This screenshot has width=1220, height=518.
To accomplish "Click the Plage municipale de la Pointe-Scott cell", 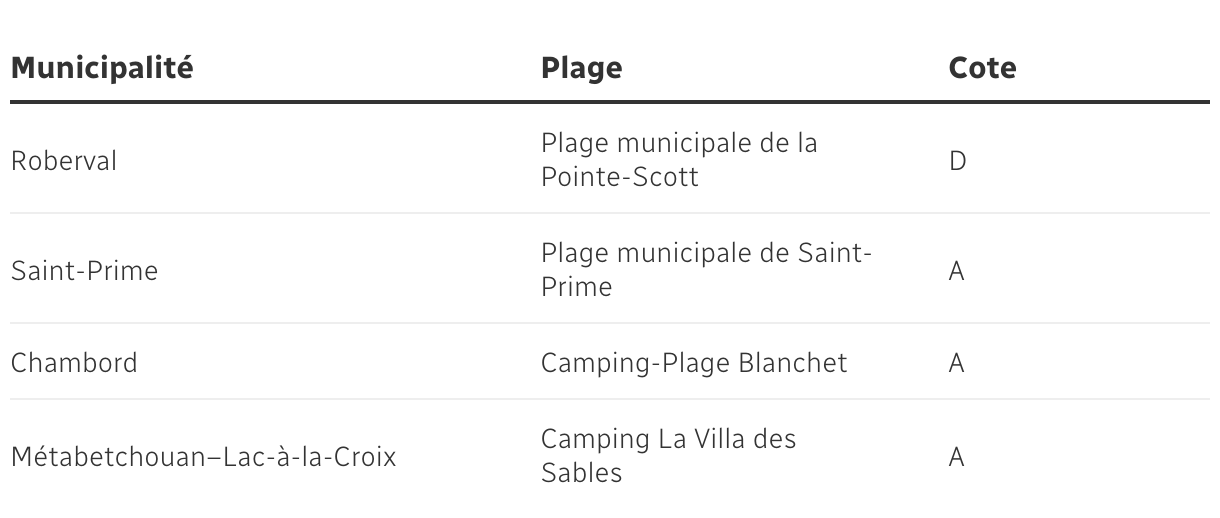I will click(x=679, y=160).
